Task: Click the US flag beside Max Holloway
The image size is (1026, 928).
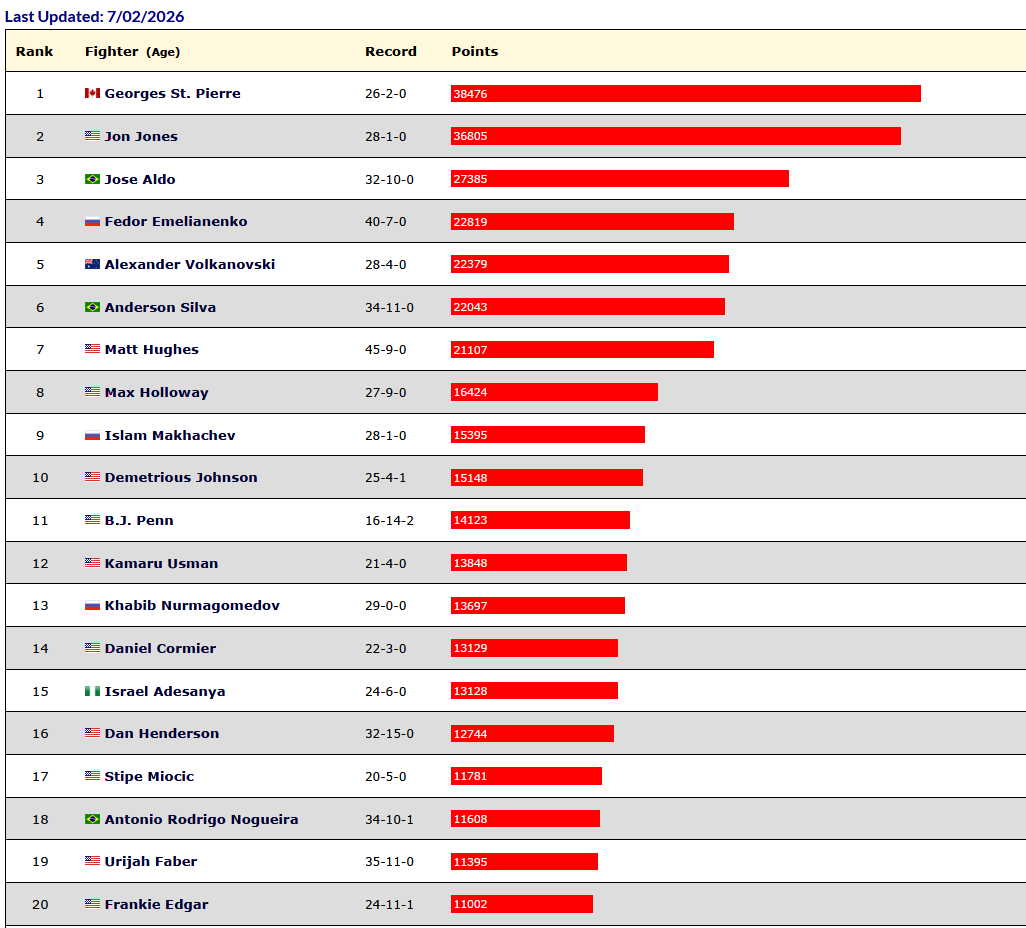Action: (92, 392)
